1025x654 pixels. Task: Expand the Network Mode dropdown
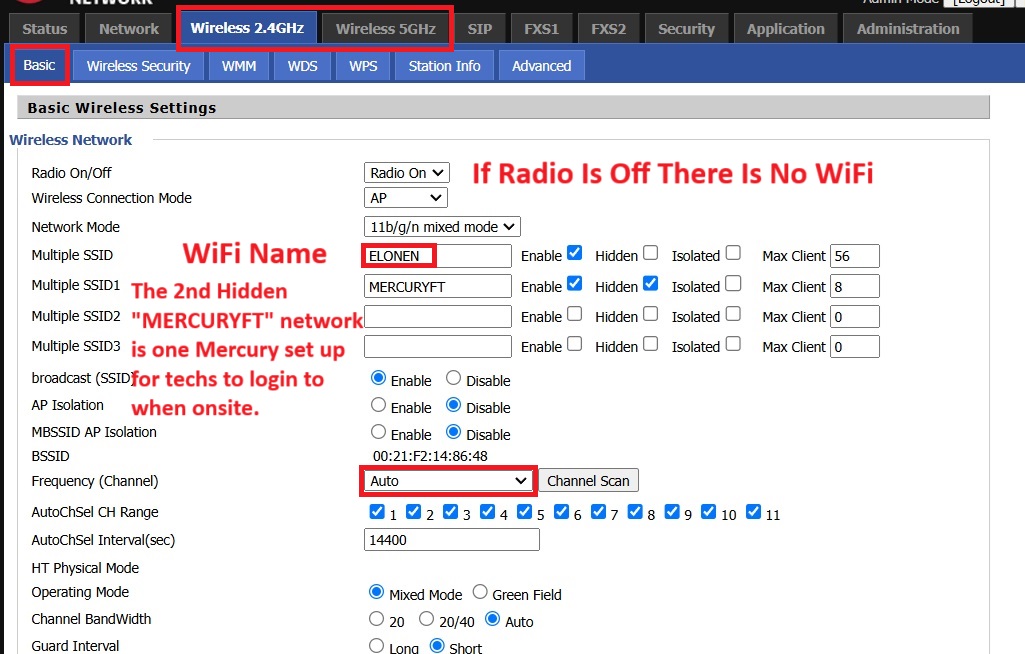(x=442, y=227)
